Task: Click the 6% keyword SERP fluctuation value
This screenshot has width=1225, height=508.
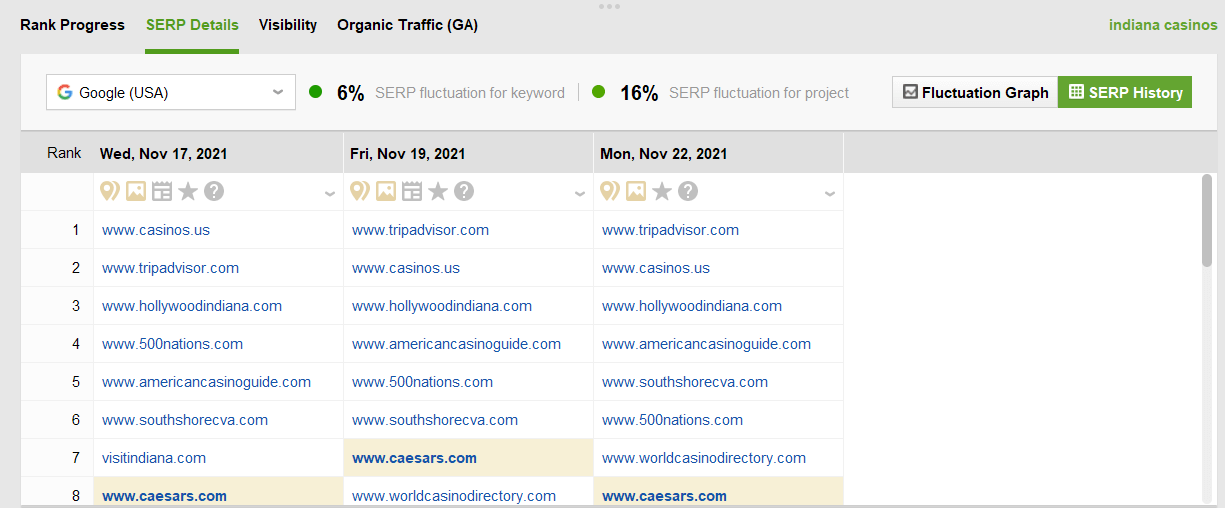Action: (x=350, y=93)
